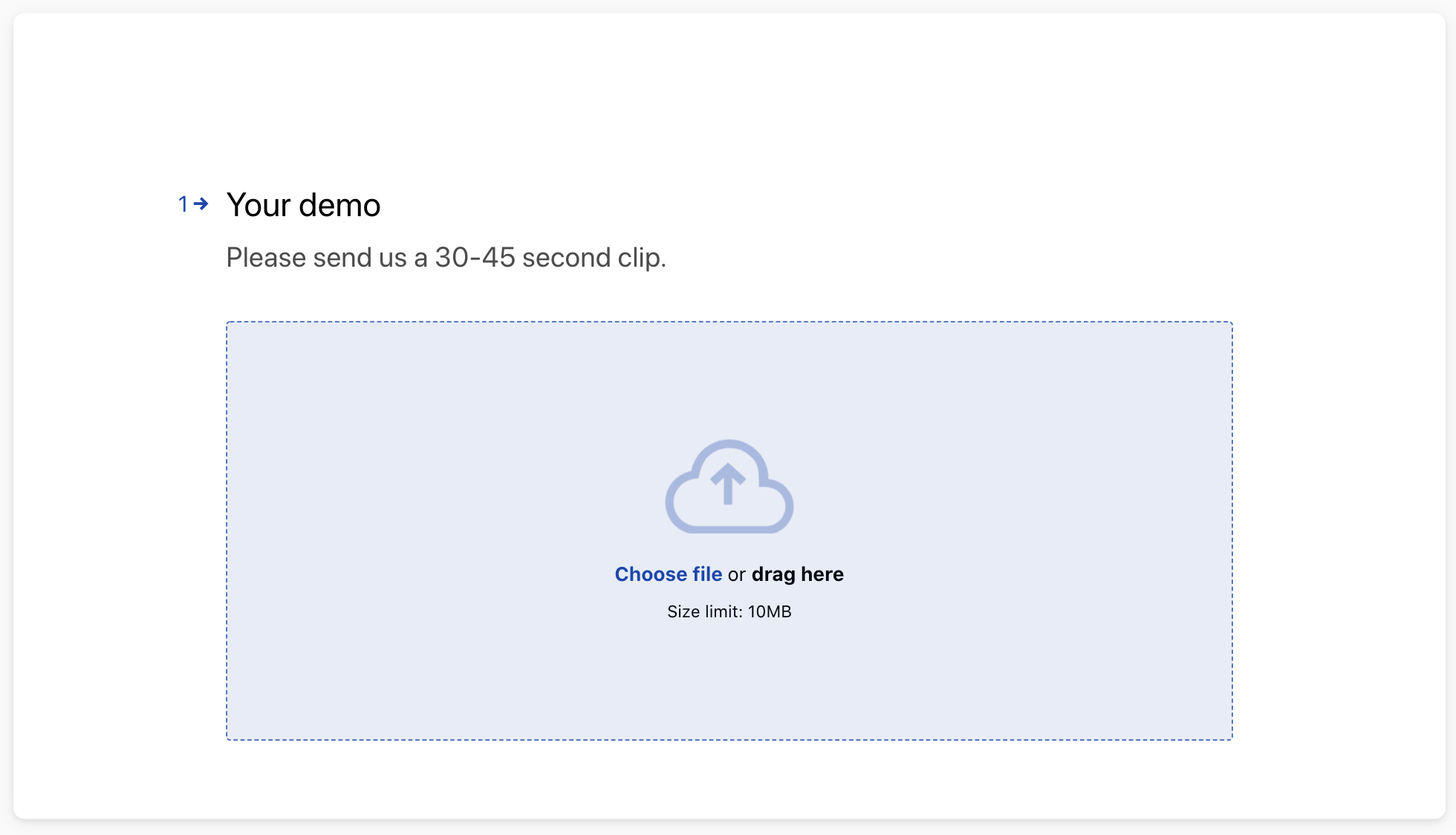Click the bold 'drag here' text
Image resolution: width=1456 pixels, height=835 pixels.
[798, 574]
